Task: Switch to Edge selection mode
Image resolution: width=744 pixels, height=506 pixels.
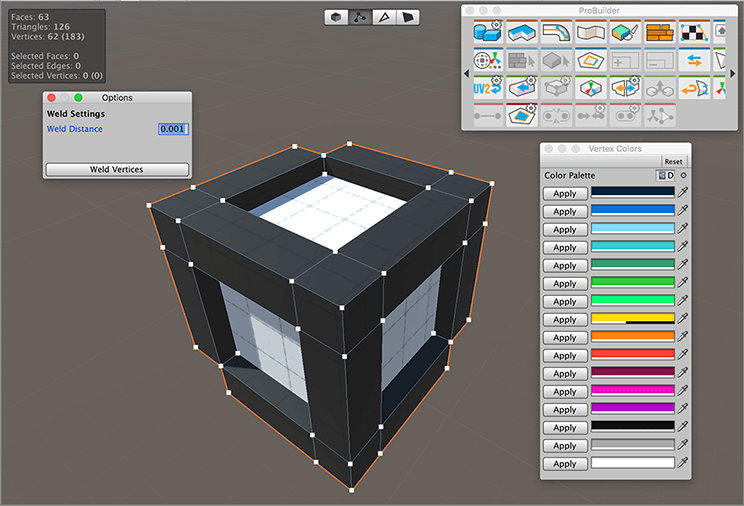Action: (384, 18)
